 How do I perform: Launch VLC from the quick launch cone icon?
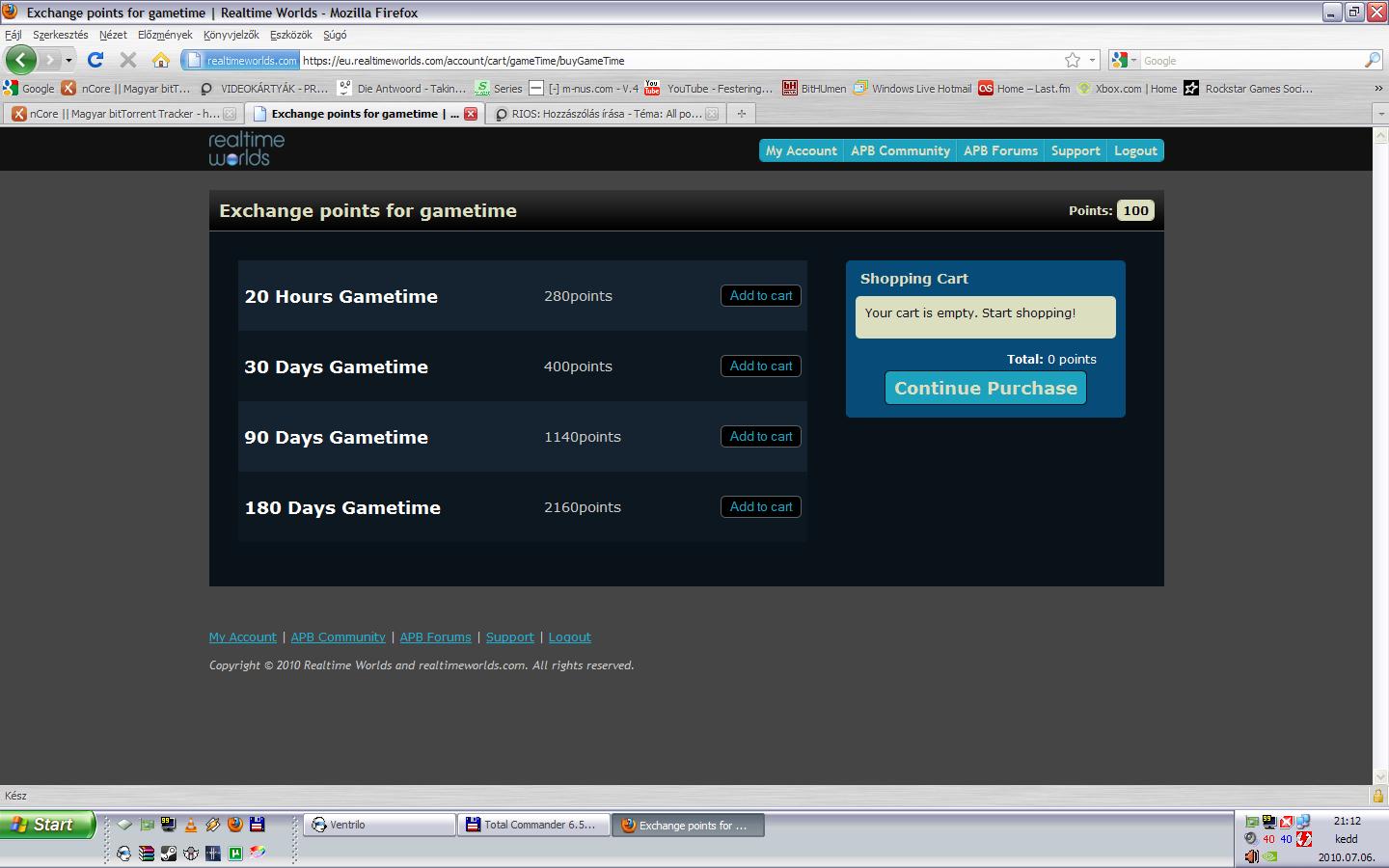(191, 825)
